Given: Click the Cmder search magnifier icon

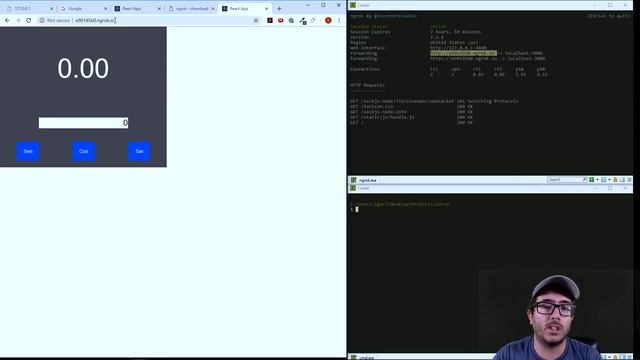Looking at the screenshot, I should [584, 180].
